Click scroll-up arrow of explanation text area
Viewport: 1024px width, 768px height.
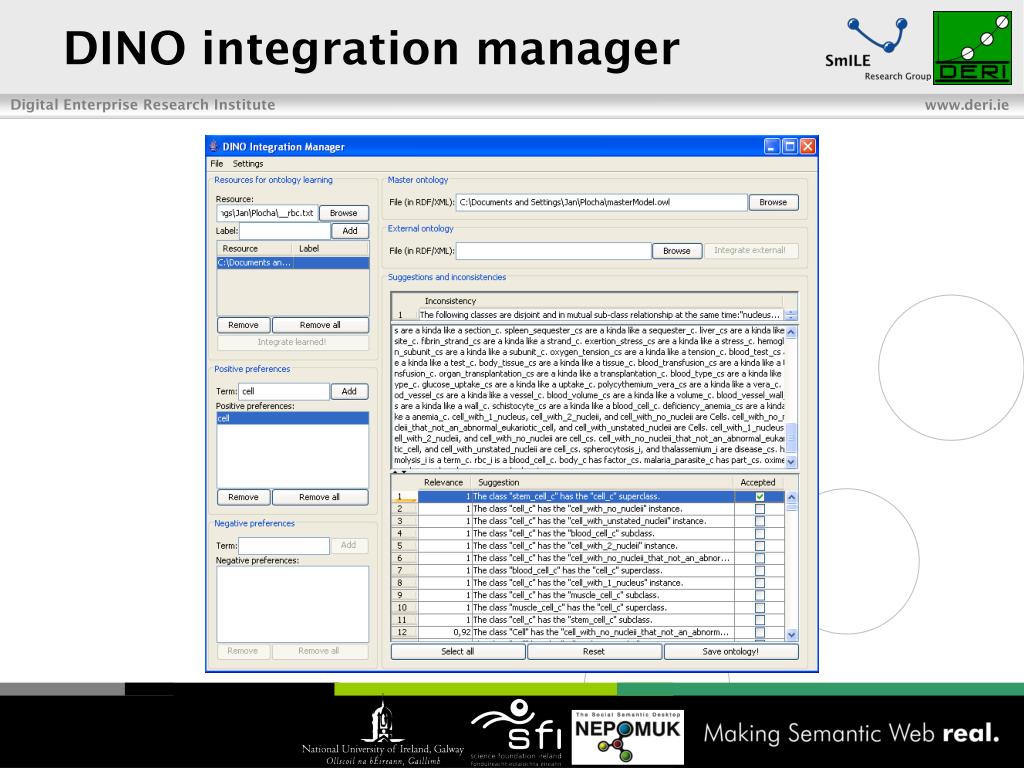pyautogui.click(x=792, y=332)
